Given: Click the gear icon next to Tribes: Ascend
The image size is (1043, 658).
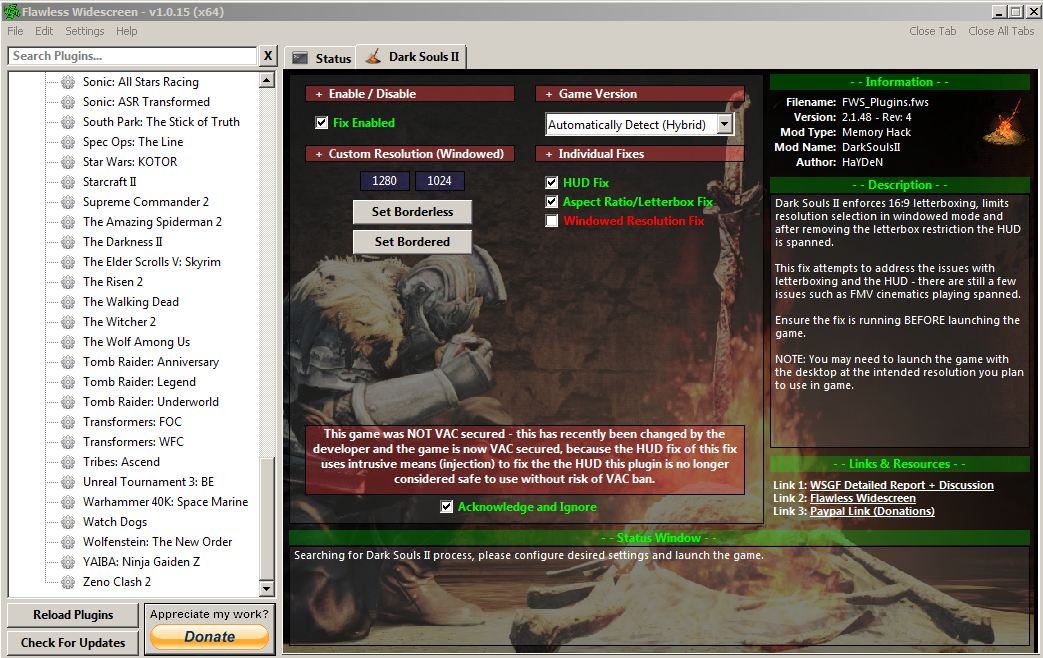Looking at the screenshot, I should tap(68, 462).
